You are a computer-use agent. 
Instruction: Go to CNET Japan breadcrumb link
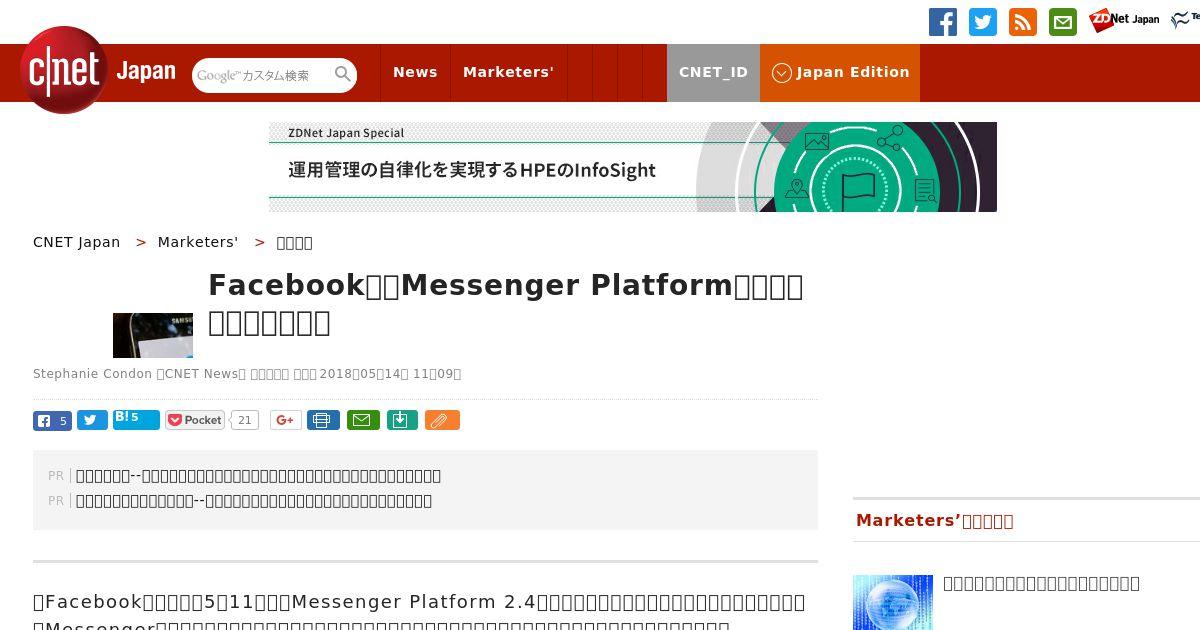76,242
